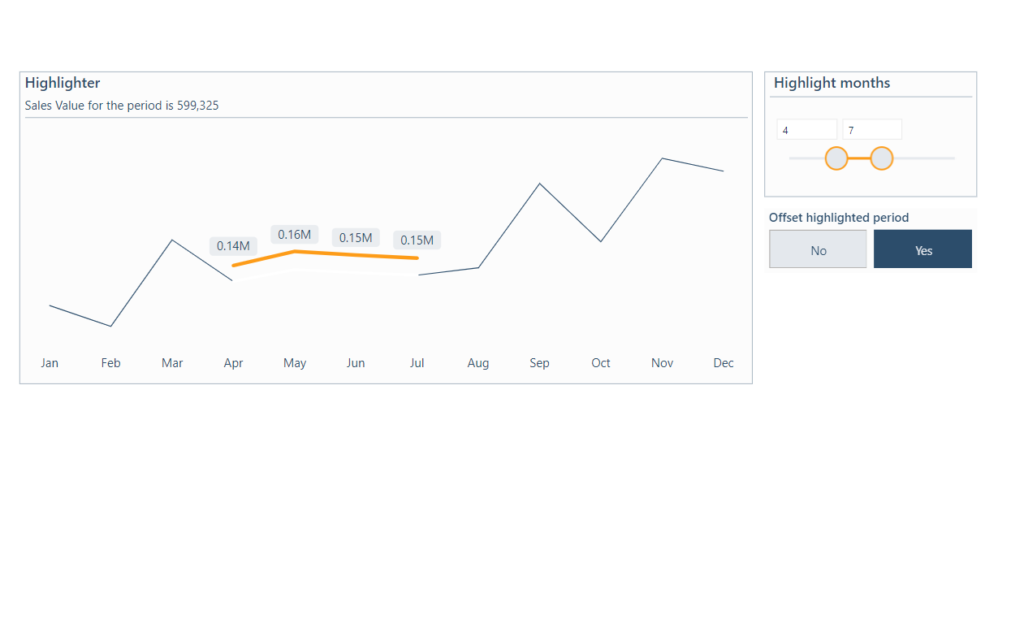The image size is (1024, 619).
Task: Click the Mar axis label
Action: (x=172, y=363)
